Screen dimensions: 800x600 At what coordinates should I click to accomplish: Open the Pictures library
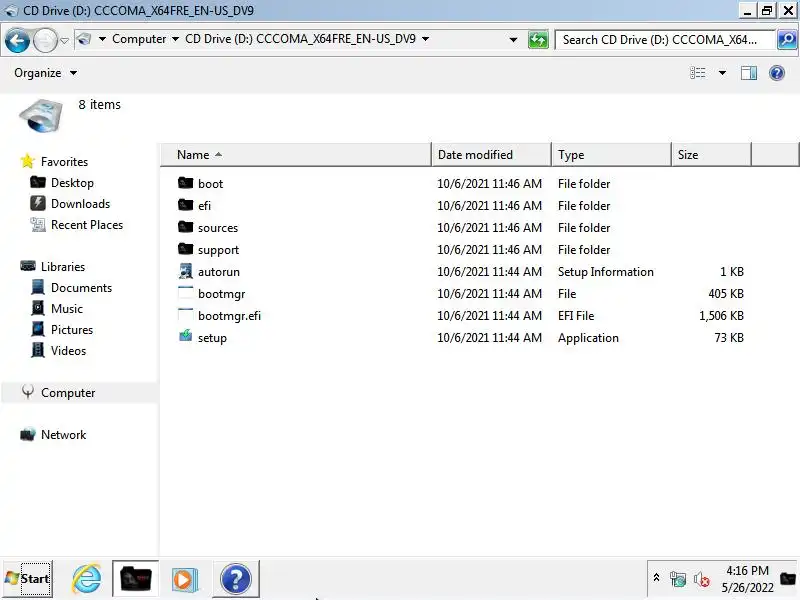(62, 329)
